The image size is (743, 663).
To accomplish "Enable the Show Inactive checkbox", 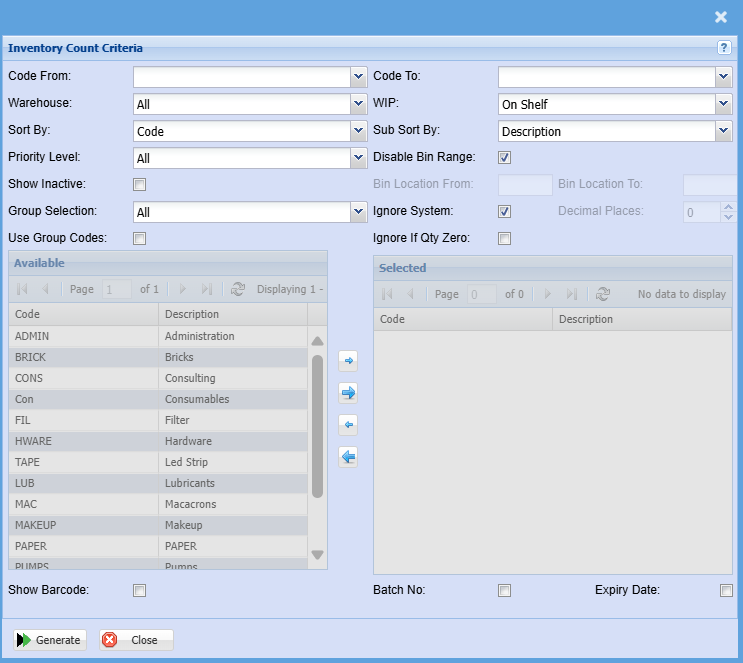I will coord(140,184).
